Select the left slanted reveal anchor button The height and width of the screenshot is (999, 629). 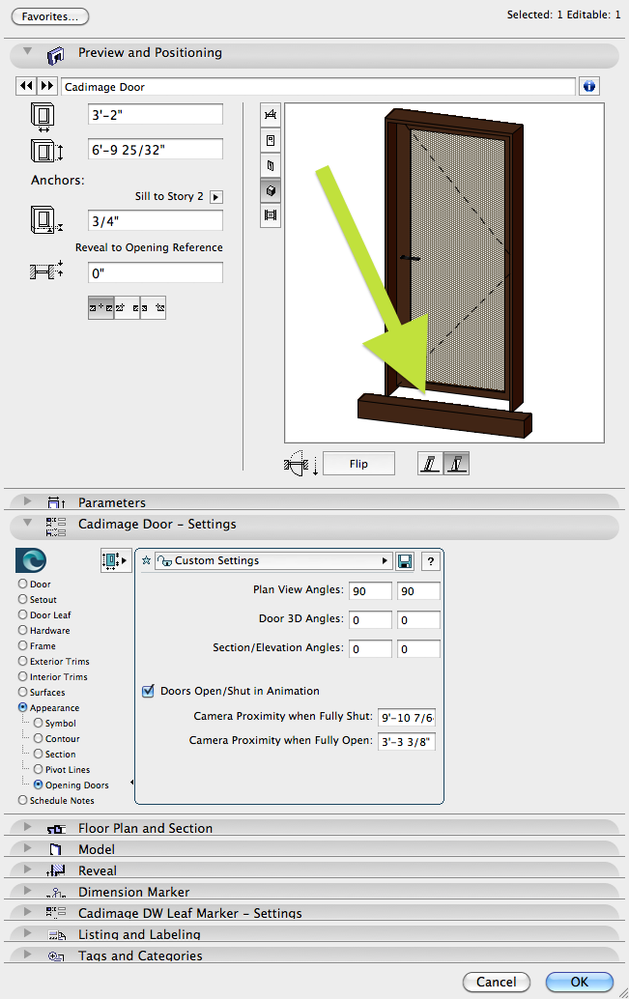click(x=430, y=463)
